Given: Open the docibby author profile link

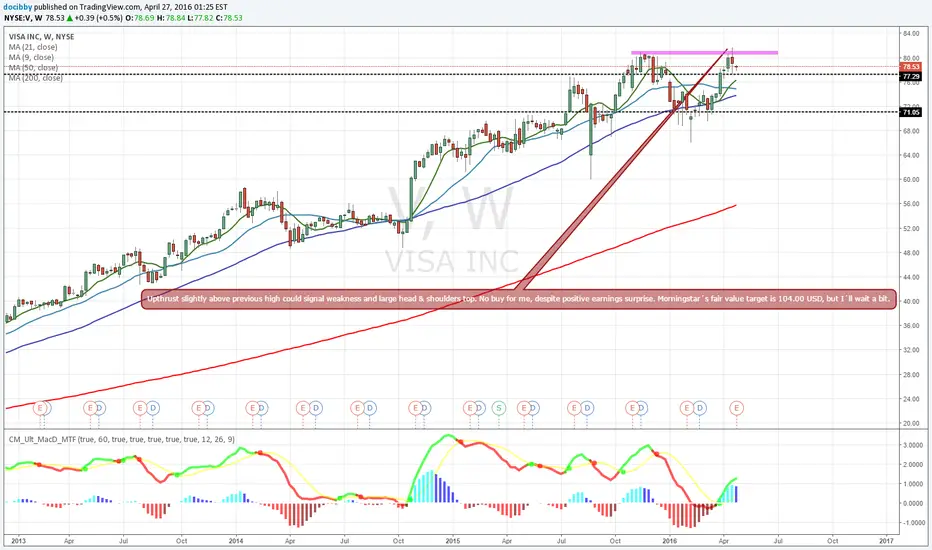Looking at the screenshot, I should pyautogui.click(x=17, y=7).
